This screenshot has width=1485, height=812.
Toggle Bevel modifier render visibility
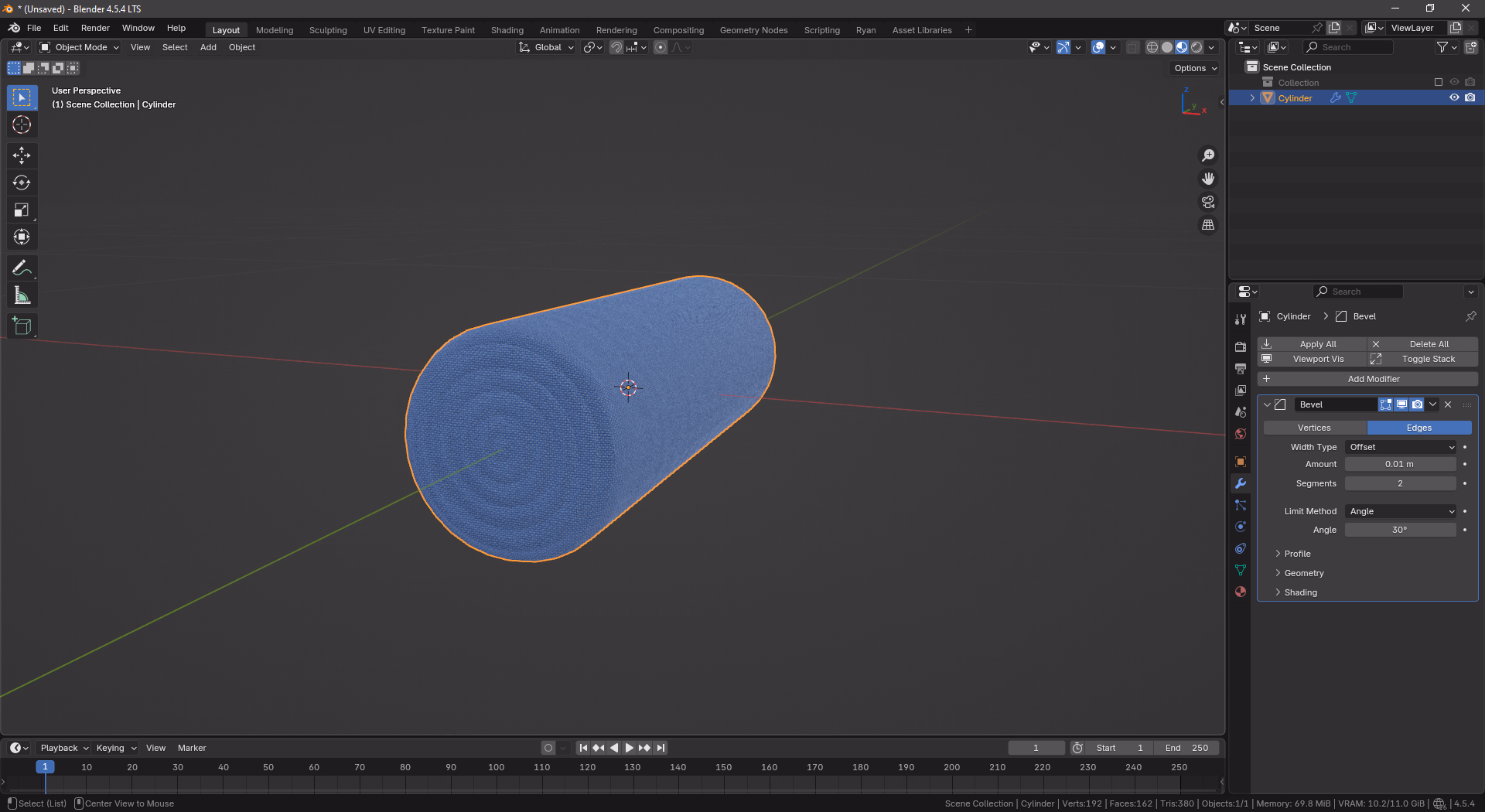click(x=1417, y=404)
